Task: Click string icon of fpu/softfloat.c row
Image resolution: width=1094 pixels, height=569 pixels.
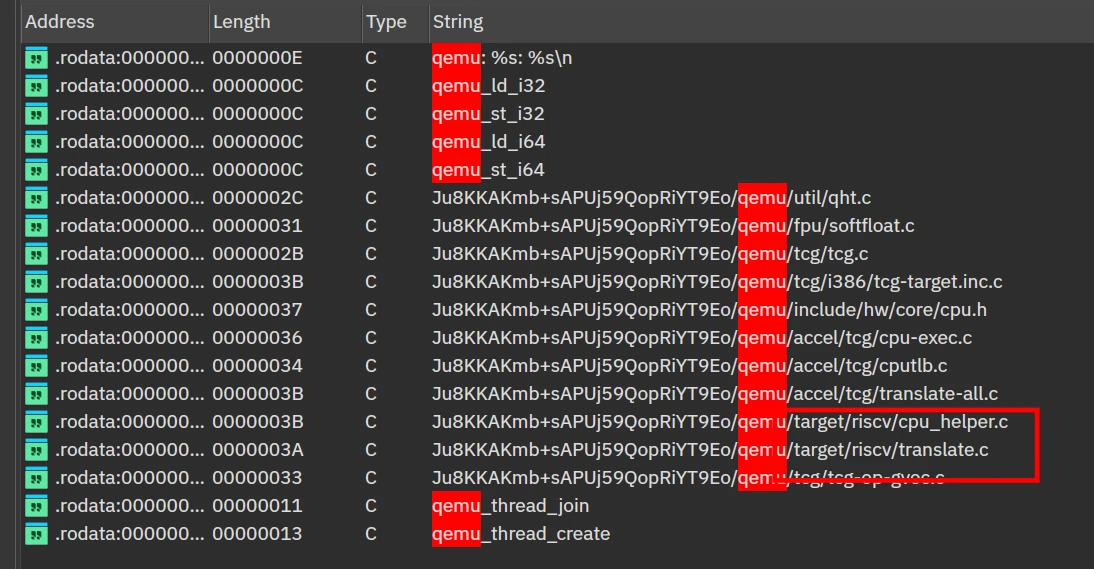Action: (x=36, y=226)
